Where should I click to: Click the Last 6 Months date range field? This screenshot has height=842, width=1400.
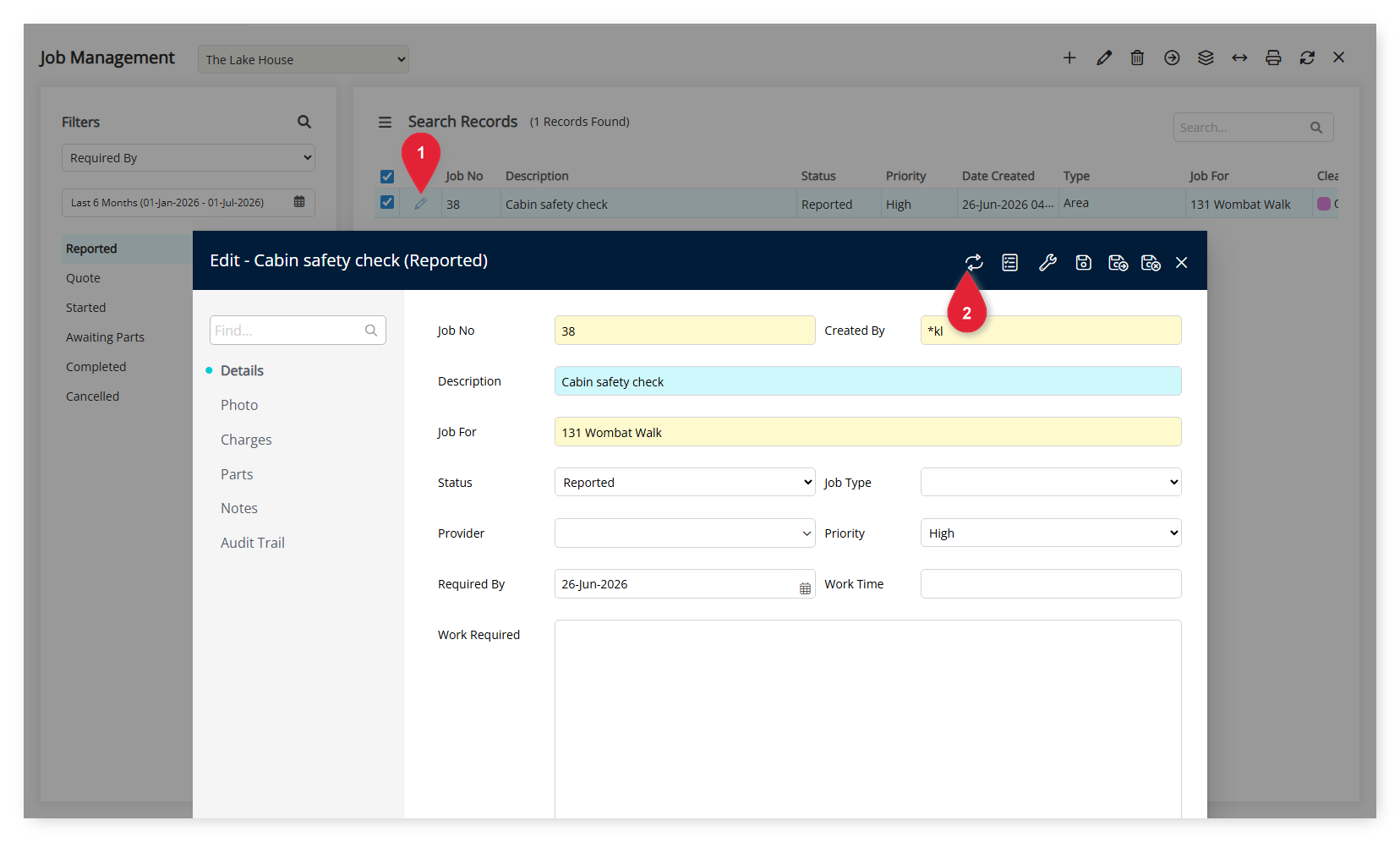click(189, 203)
